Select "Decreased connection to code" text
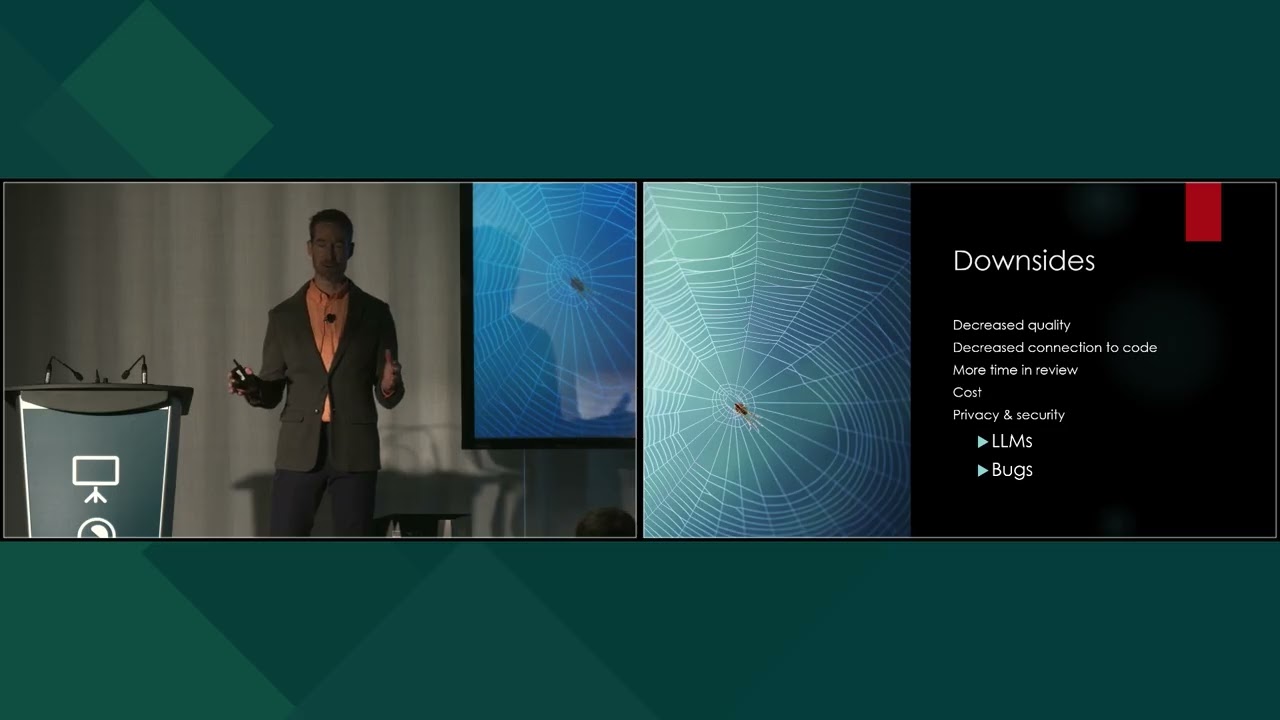 [x=1054, y=347]
